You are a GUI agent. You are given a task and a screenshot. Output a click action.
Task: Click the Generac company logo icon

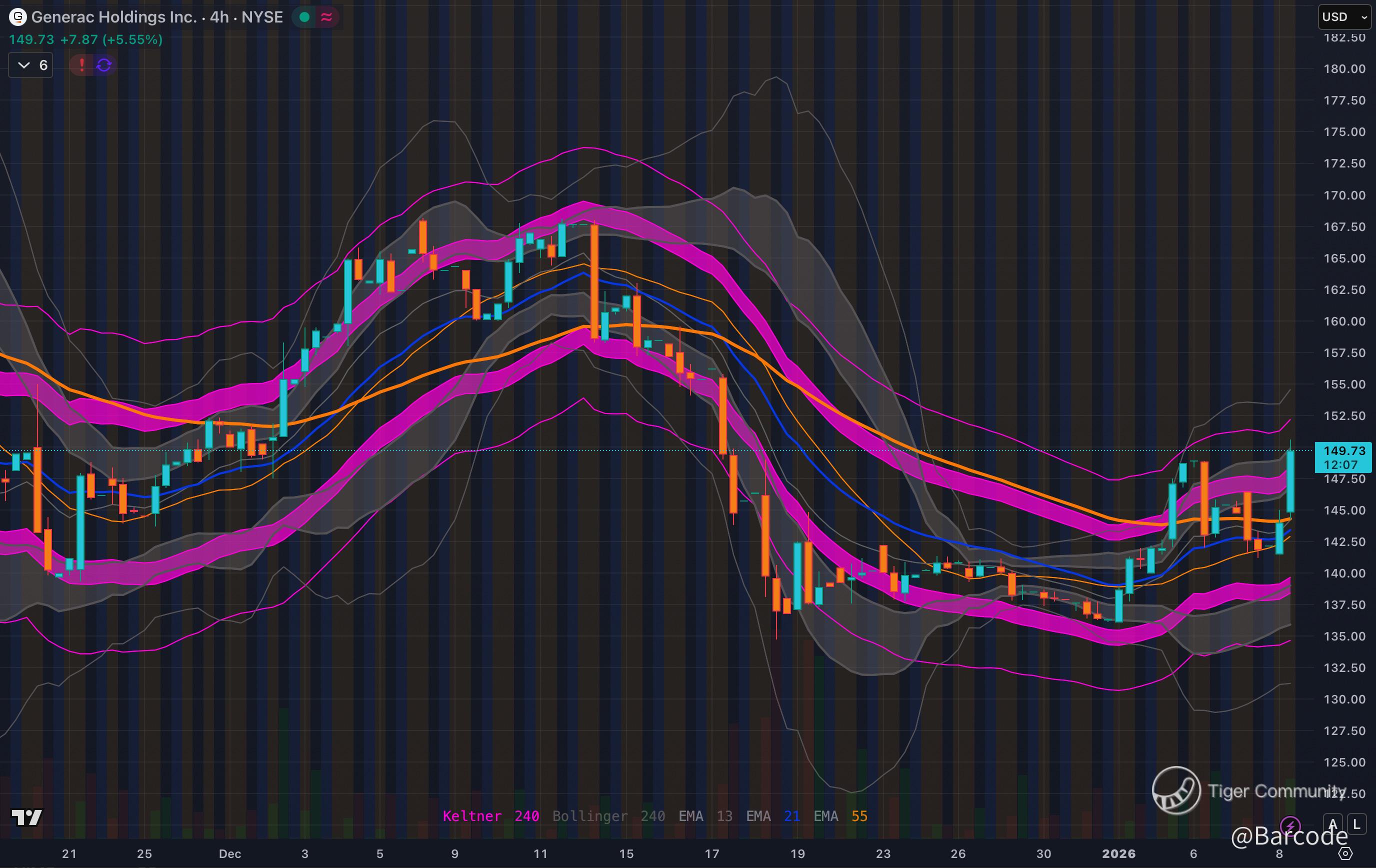[x=17, y=17]
